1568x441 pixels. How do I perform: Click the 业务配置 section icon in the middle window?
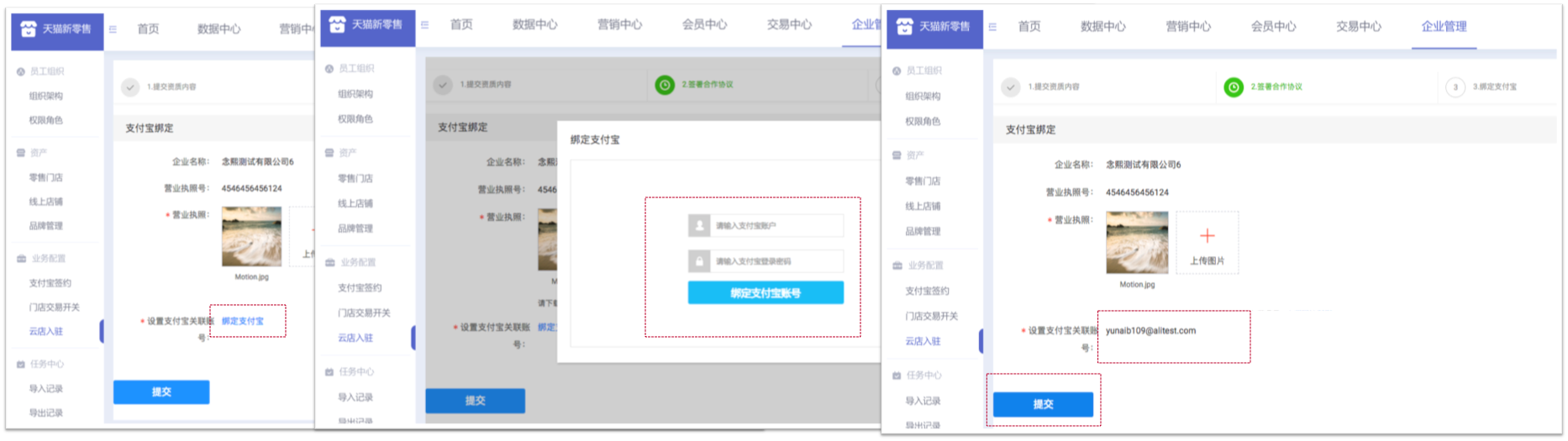[x=329, y=263]
